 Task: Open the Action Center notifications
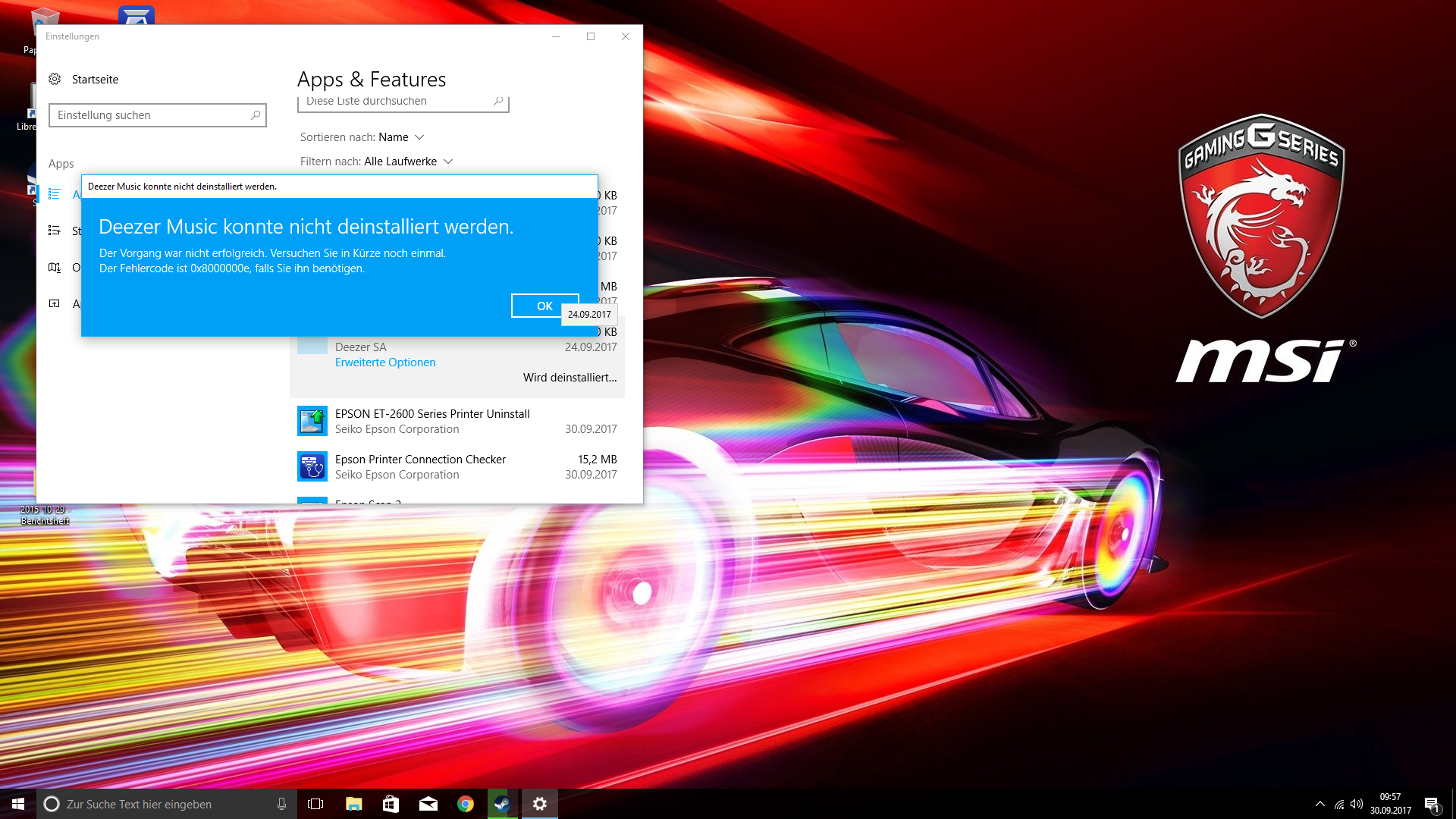(x=1432, y=804)
